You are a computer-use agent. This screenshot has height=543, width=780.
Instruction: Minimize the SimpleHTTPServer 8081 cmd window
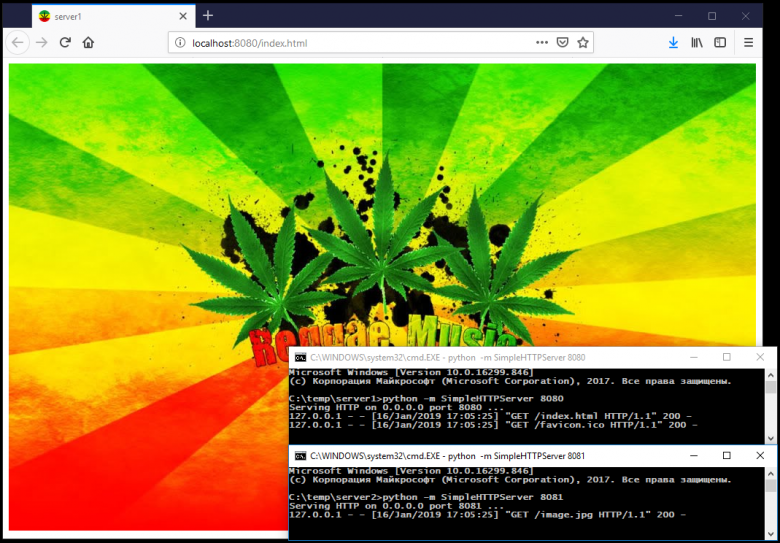click(x=693, y=455)
